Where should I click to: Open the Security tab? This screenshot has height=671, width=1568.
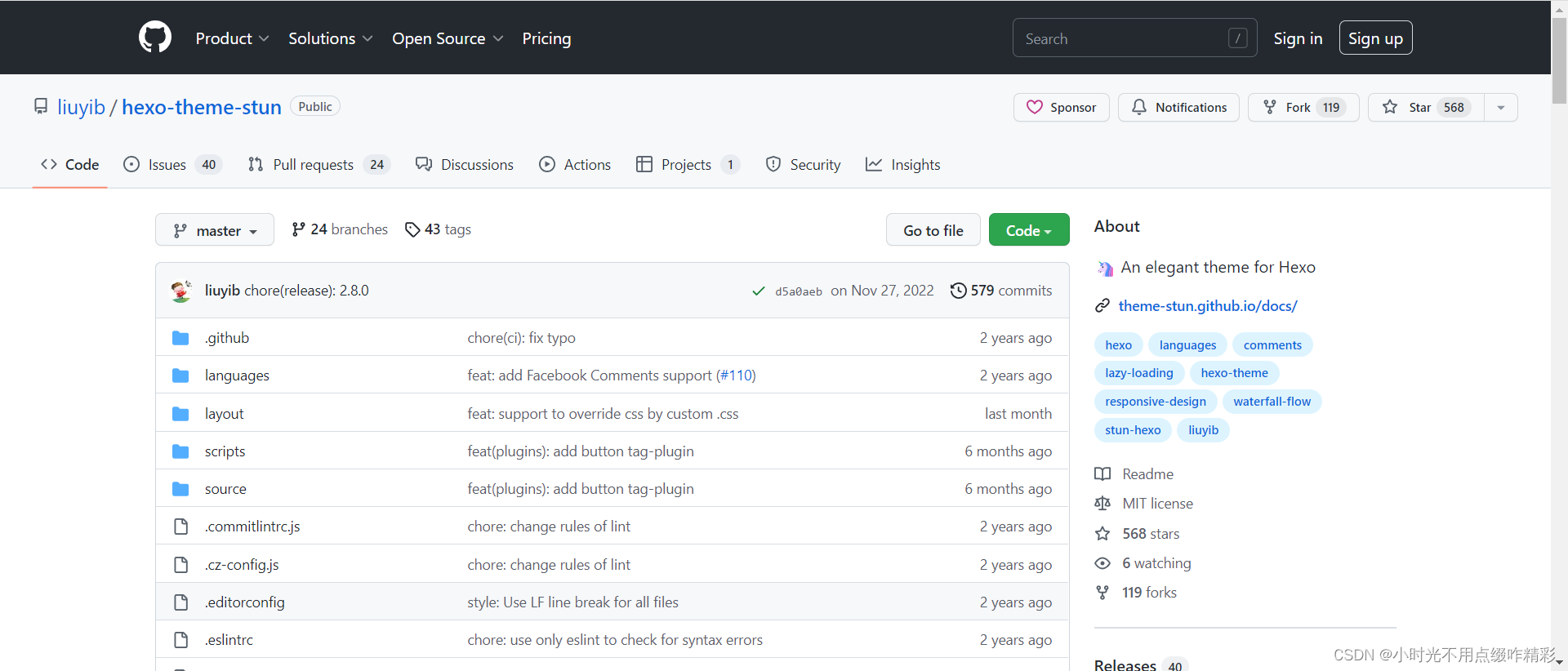804,164
